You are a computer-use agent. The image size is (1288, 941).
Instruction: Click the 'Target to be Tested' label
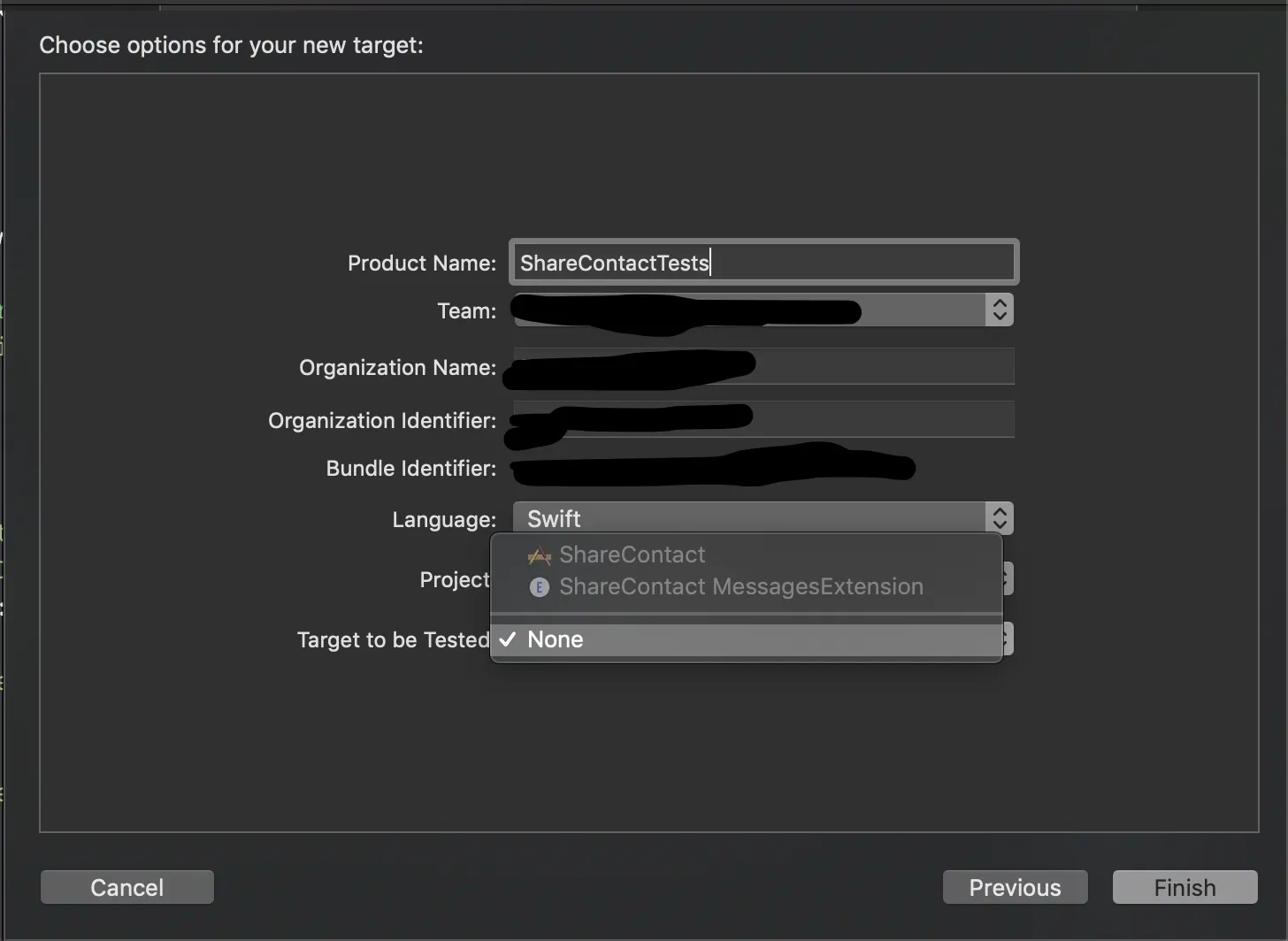(393, 639)
